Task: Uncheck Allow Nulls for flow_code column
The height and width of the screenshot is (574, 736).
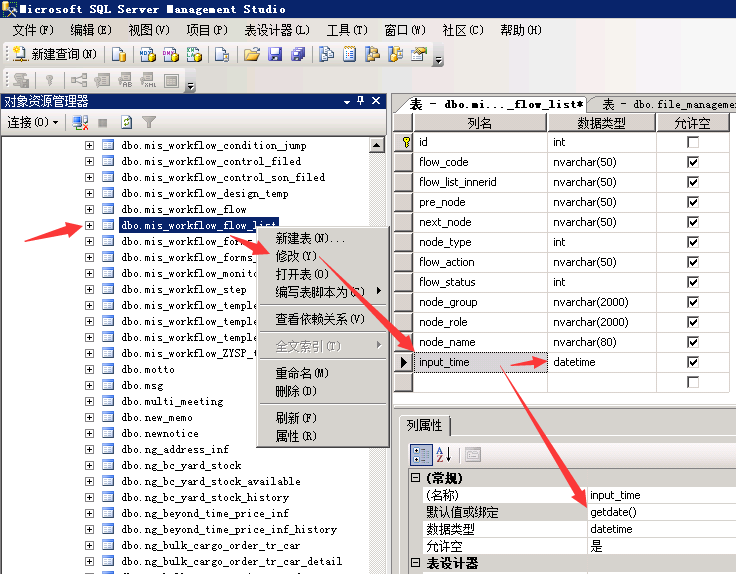Action: click(x=693, y=162)
